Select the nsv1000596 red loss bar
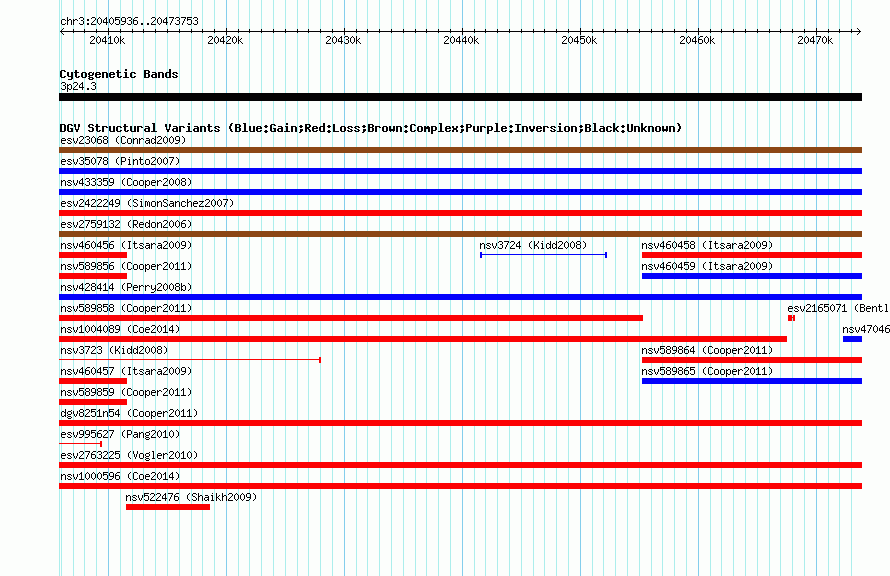Viewport: 890px width, 576px height. [460, 486]
